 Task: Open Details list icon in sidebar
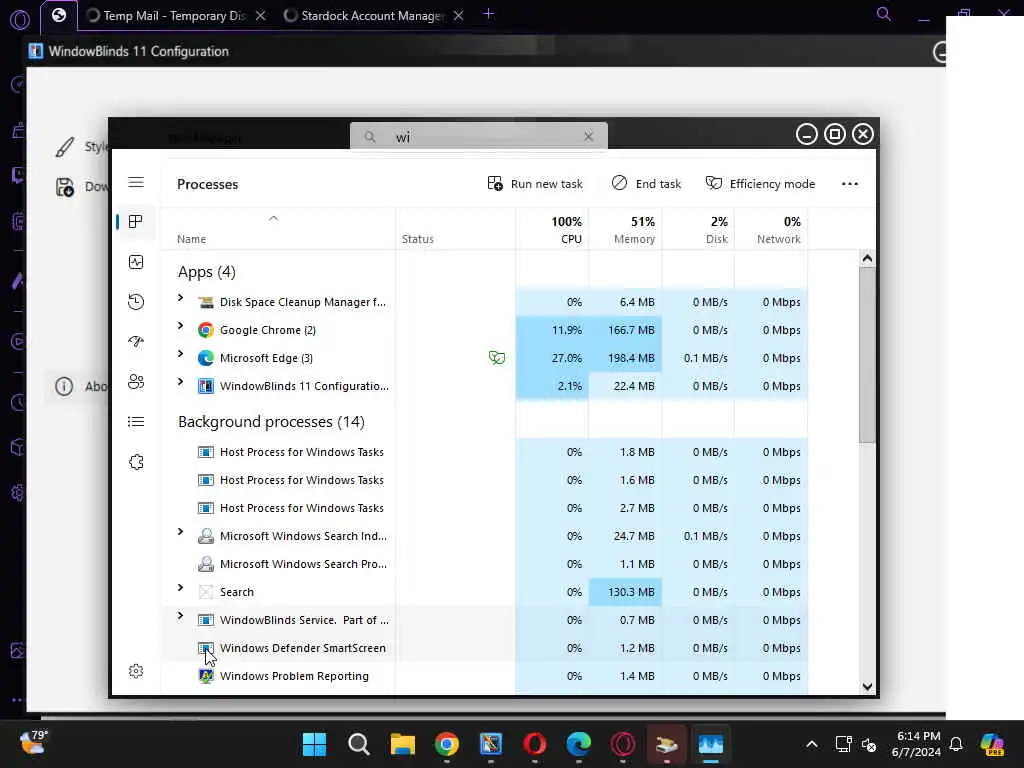[136, 422]
